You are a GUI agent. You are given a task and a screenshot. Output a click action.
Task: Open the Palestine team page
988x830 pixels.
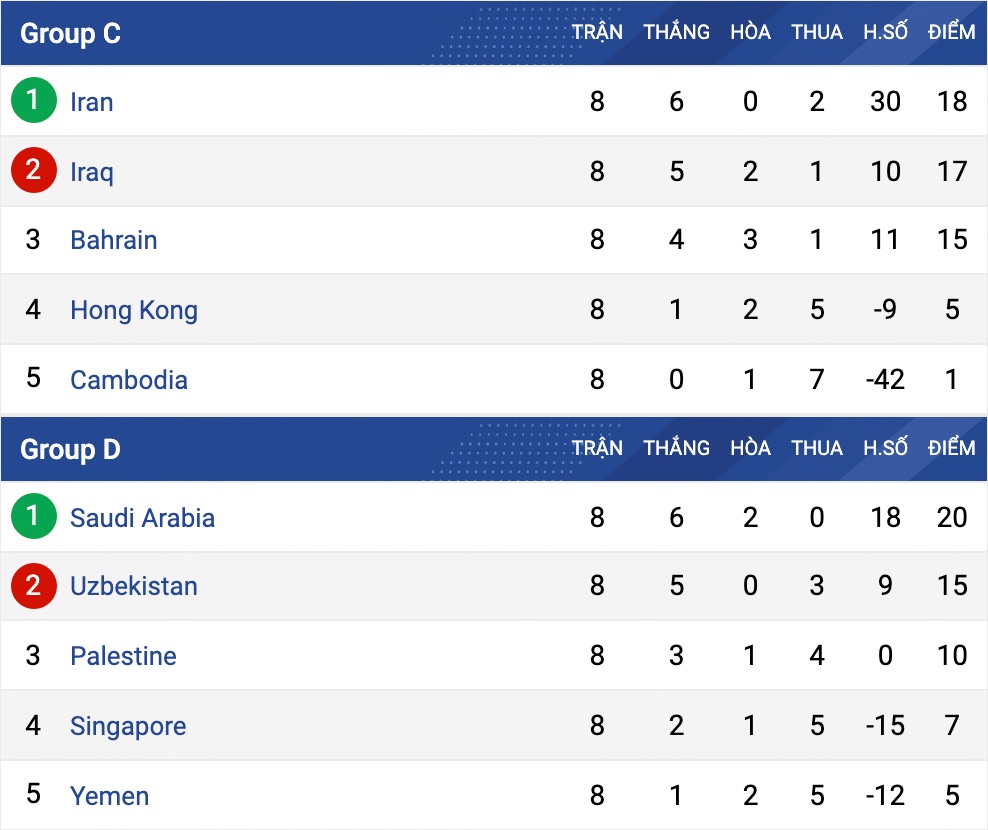pos(123,656)
